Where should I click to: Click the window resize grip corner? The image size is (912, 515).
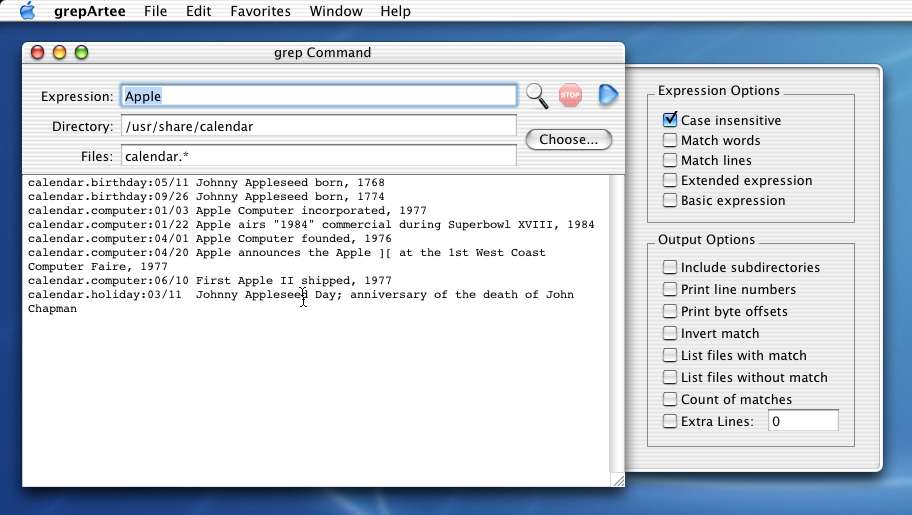[x=617, y=480]
